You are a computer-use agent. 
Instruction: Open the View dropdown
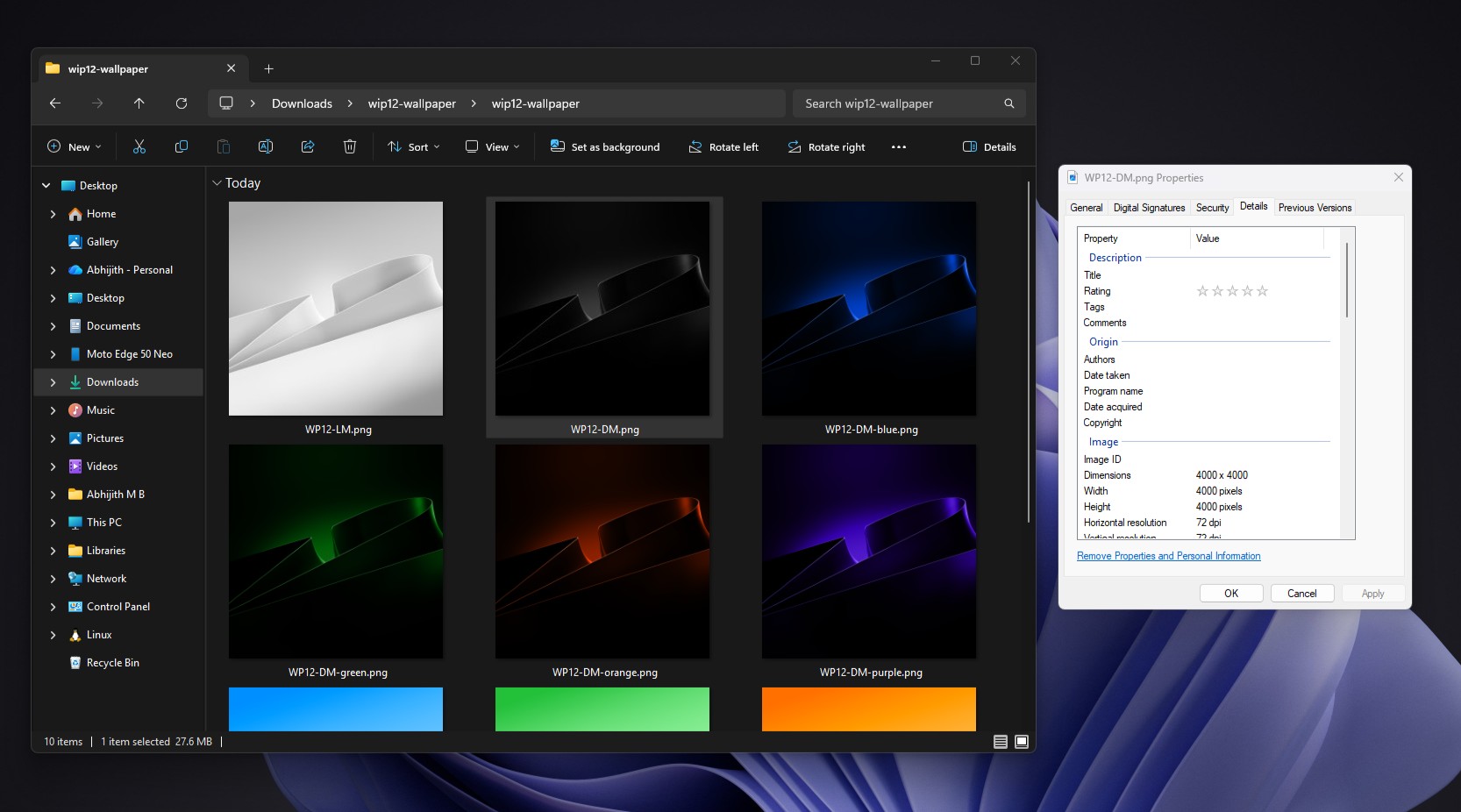(493, 146)
